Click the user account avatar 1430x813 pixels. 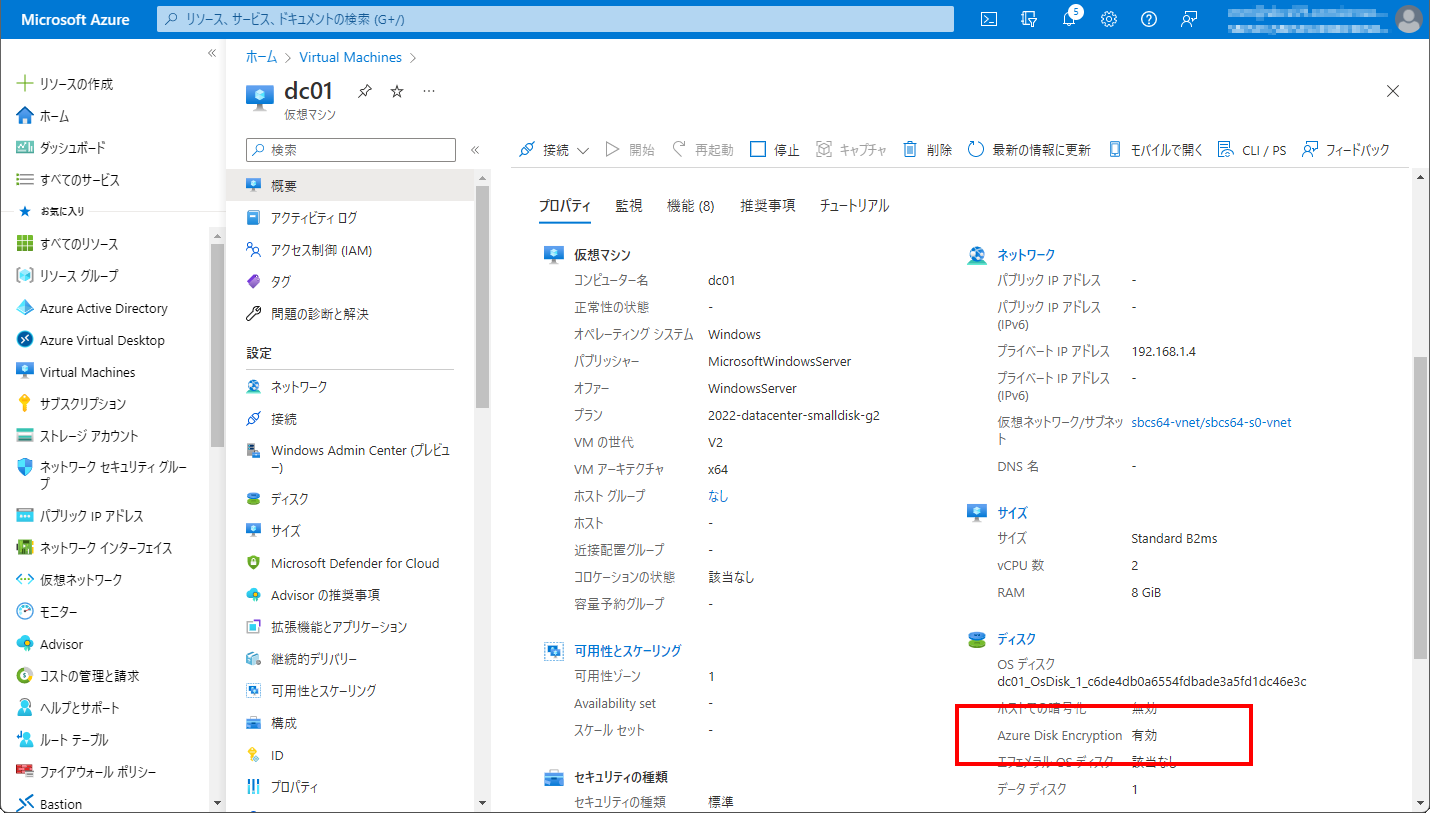tap(1409, 19)
